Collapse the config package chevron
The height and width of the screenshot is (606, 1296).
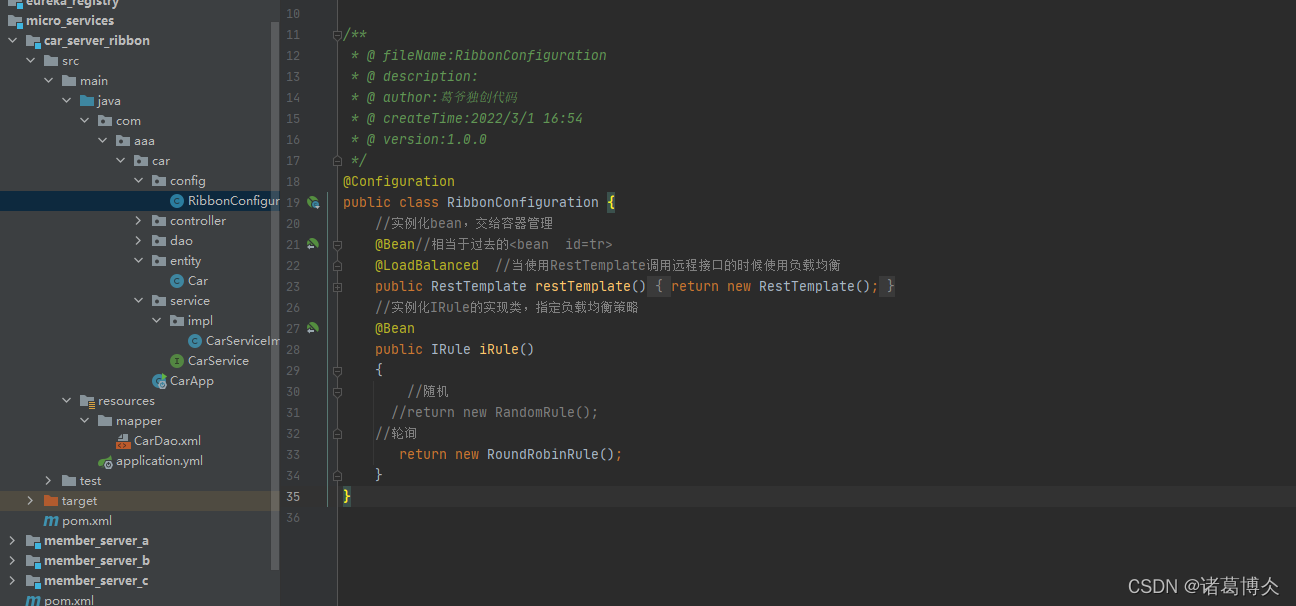coord(138,181)
